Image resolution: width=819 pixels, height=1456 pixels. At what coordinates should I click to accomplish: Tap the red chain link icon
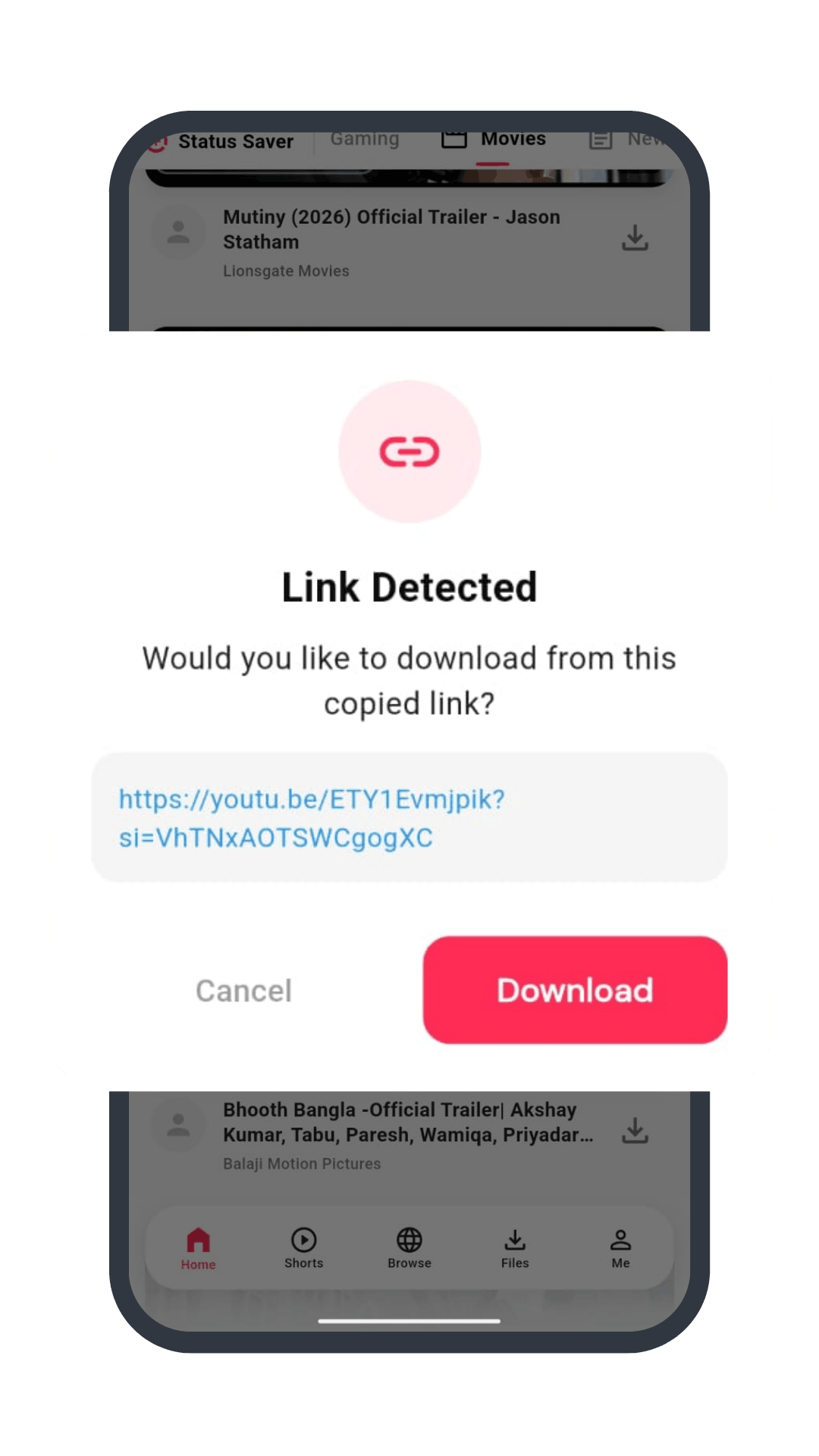[409, 452]
